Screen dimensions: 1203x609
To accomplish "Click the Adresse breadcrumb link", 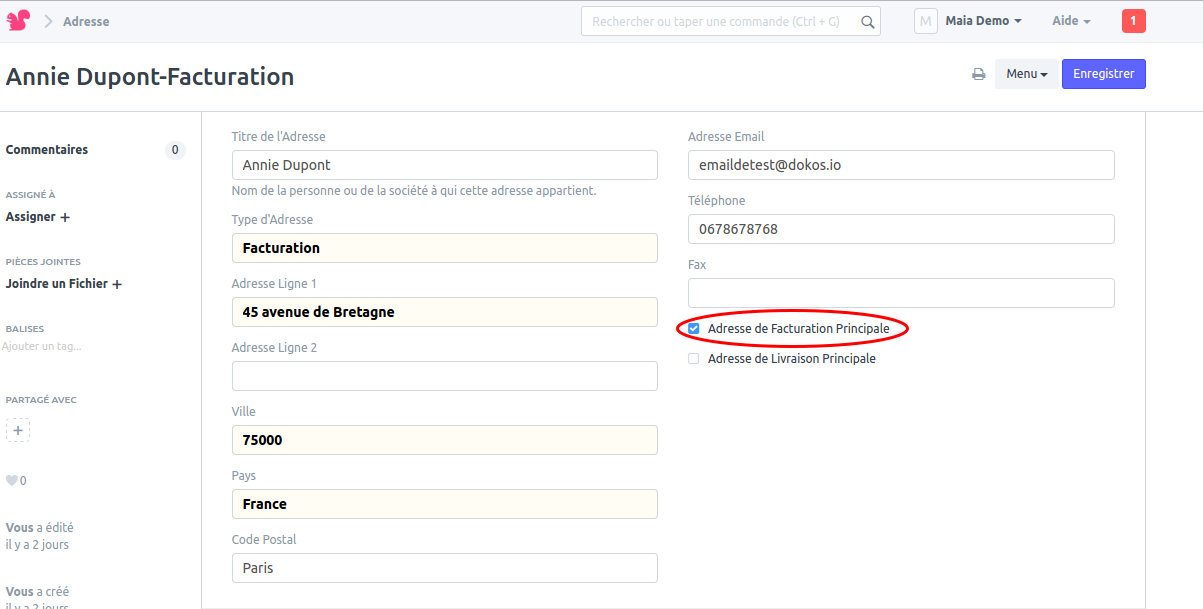I will click(x=86, y=20).
